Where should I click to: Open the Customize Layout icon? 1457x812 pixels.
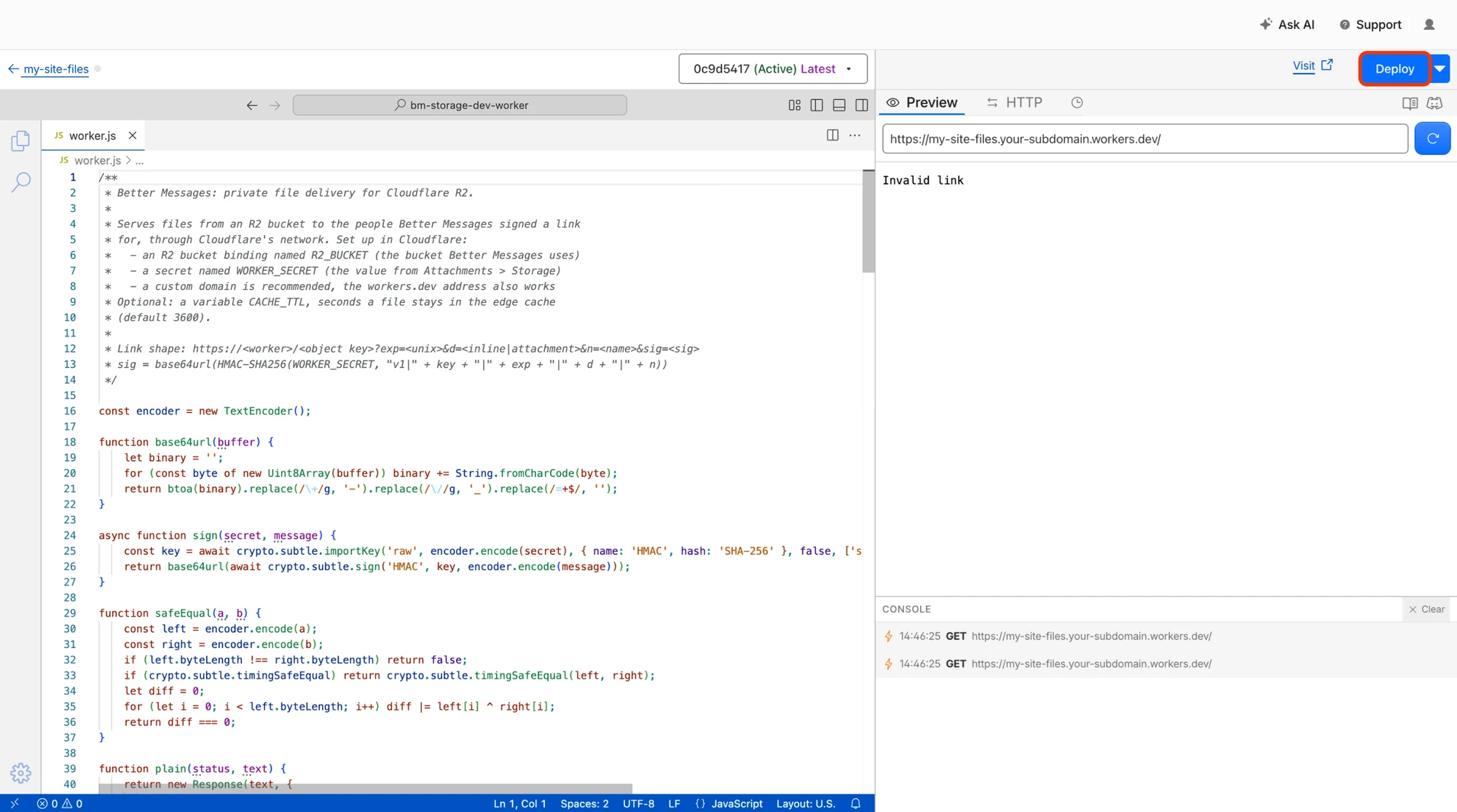click(x=795, y=105)
